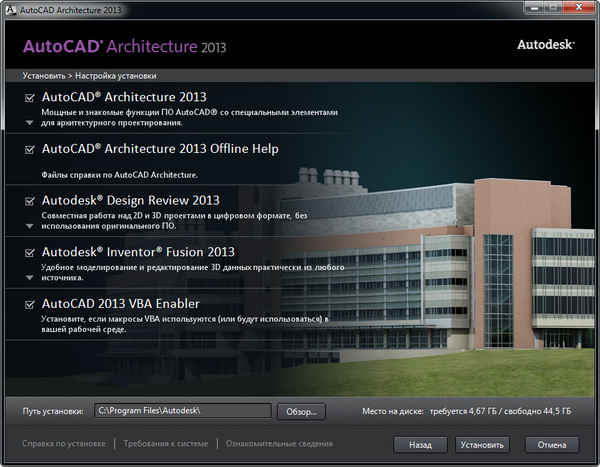This screenshot has height=467, width=600.
Task: Click the installation path text field
Action: (x=182, y=410)
